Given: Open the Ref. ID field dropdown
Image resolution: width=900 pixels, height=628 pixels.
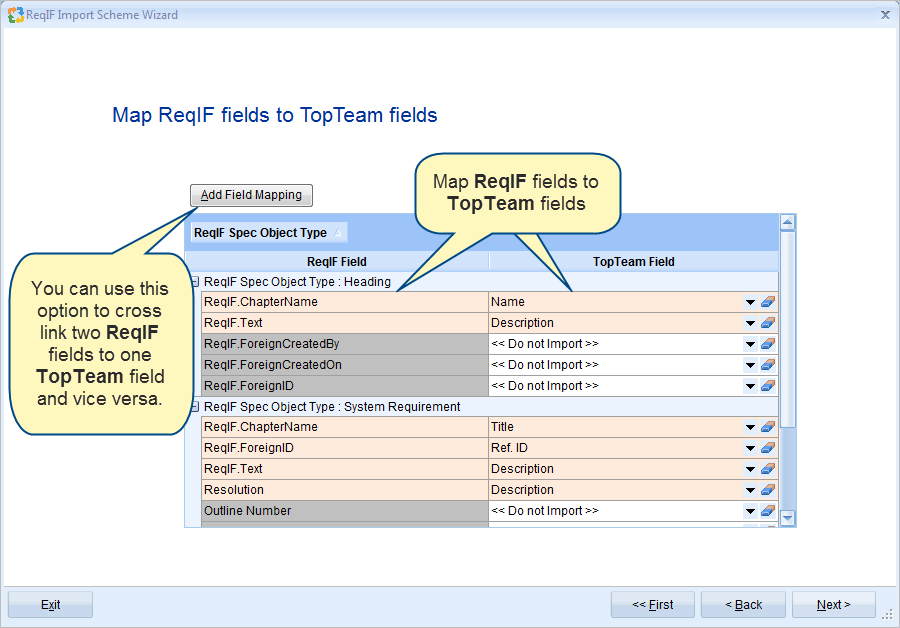Looking at the screenshot, I should pos(750,449).
